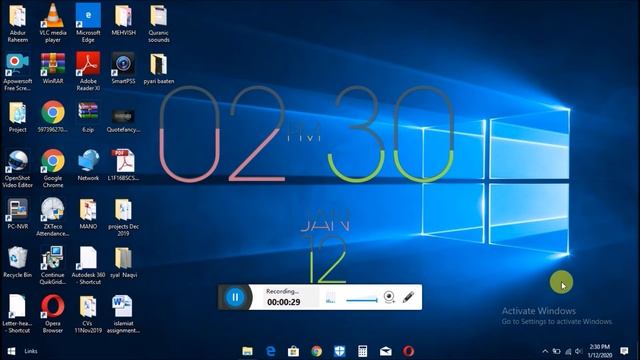Open the pyari baaten folder

(x=158, y=69)
